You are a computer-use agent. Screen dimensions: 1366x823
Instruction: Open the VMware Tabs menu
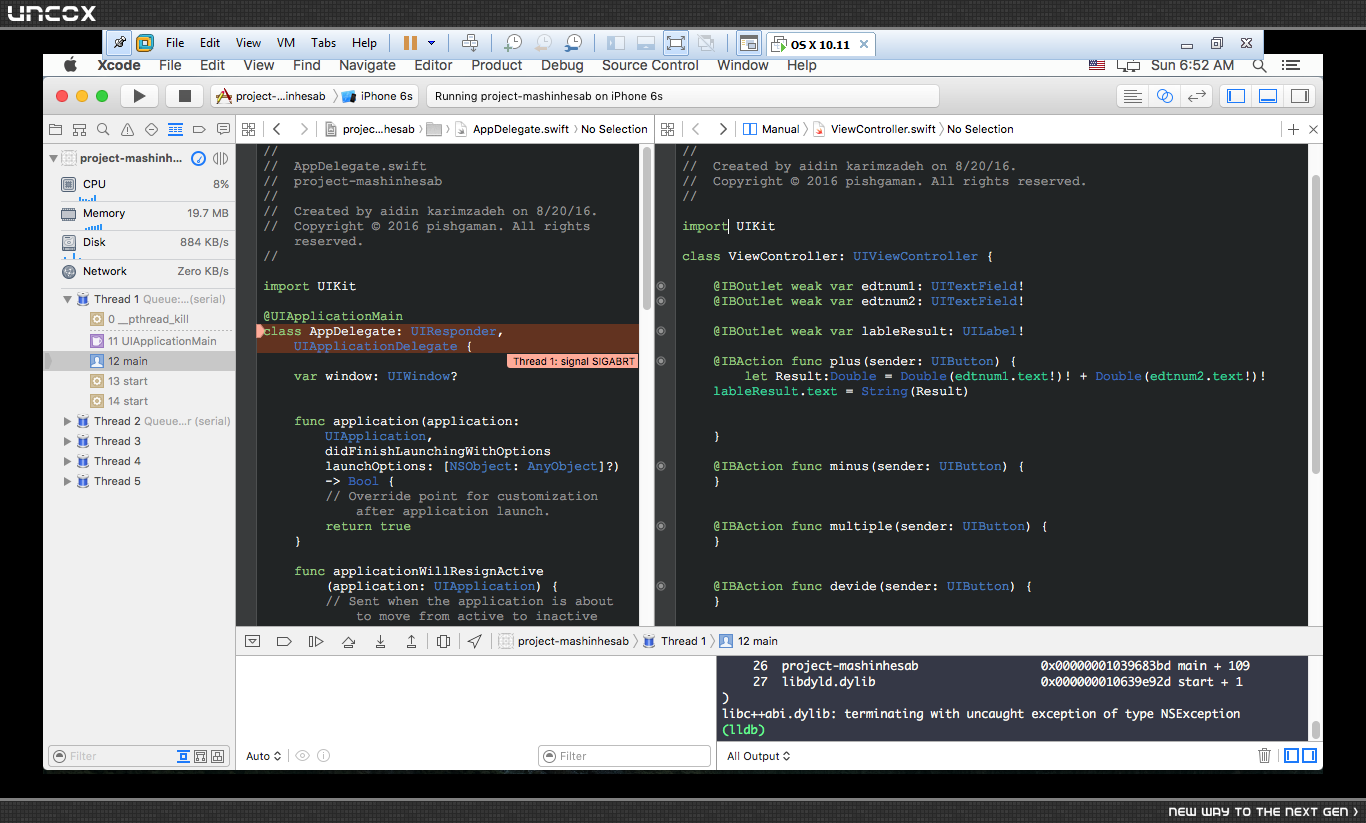pyautogui.click(x=323, y=43)
